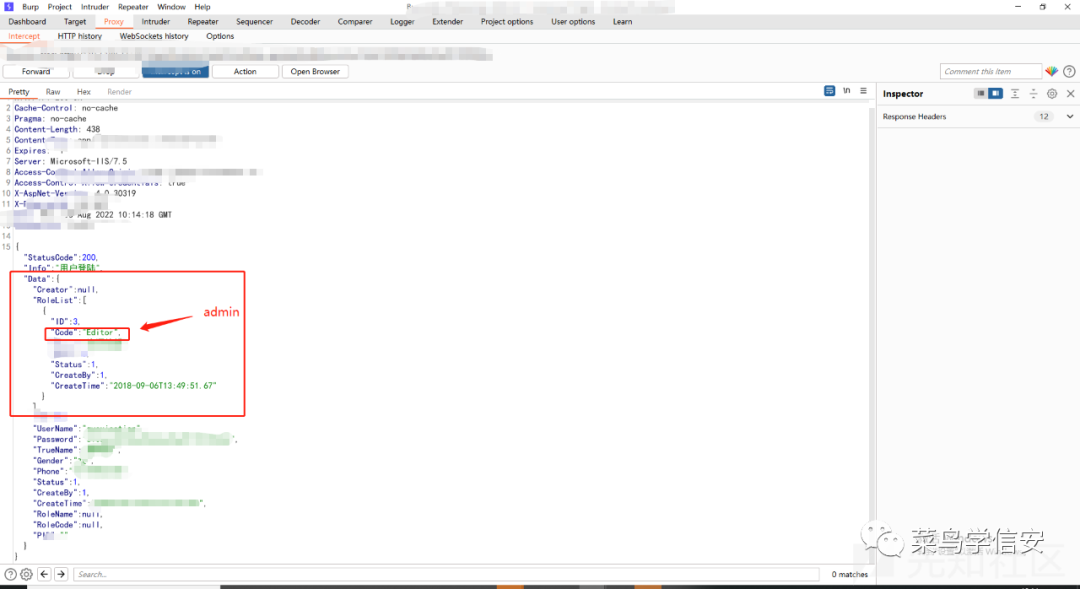This screenshot has width=1080, height=589.
Task: Click the "StatusCode":200 line
Action: point(61,258)
